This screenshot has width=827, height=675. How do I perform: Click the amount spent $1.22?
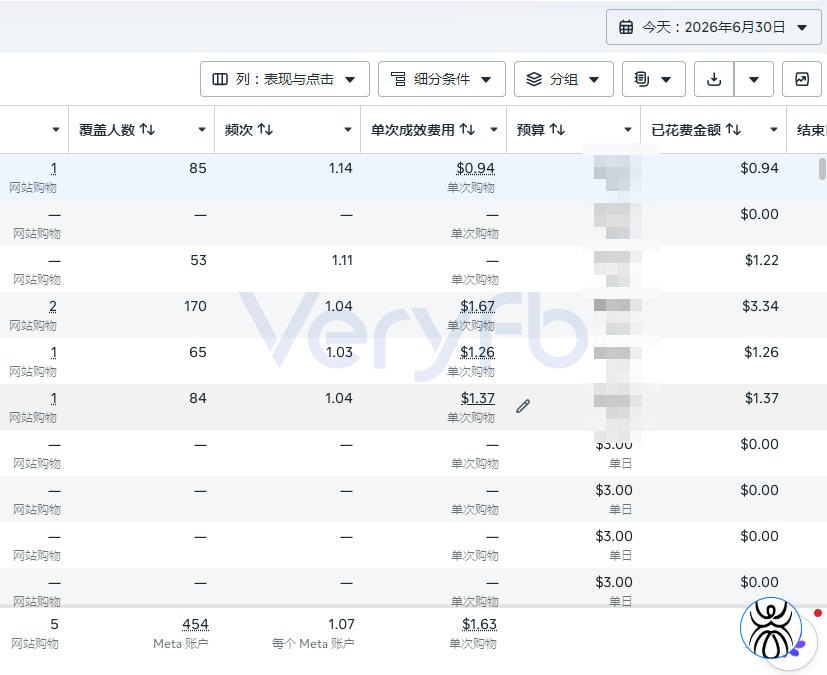762,260
